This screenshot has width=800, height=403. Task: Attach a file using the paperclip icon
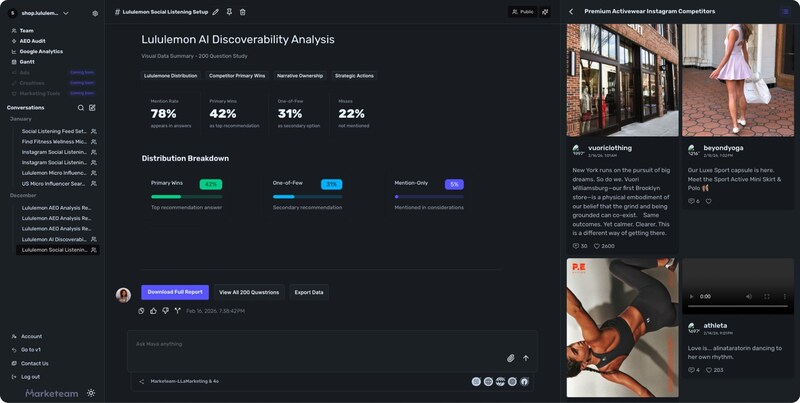coord(510,358)
